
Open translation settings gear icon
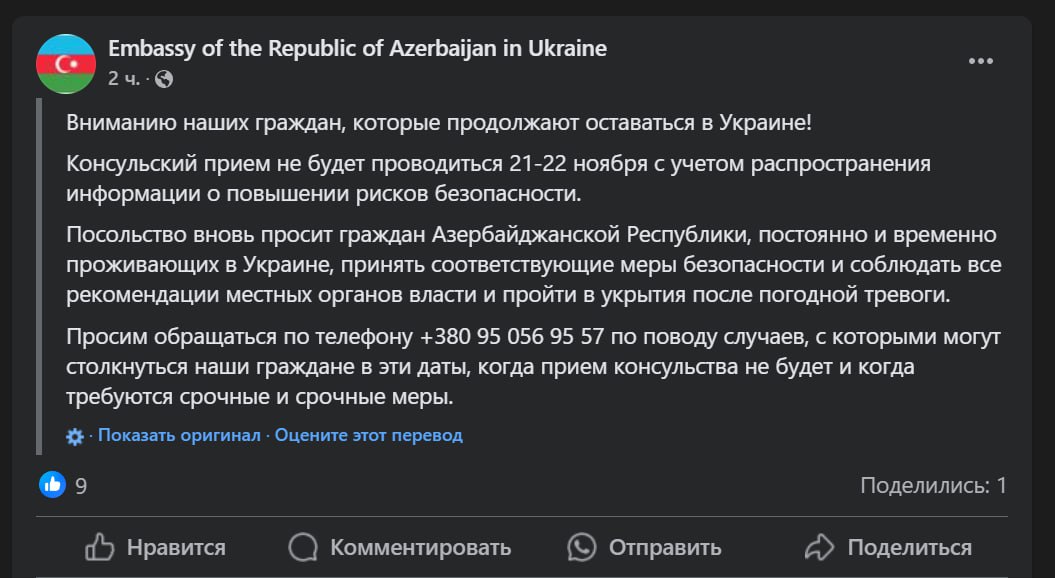point(75,437)
